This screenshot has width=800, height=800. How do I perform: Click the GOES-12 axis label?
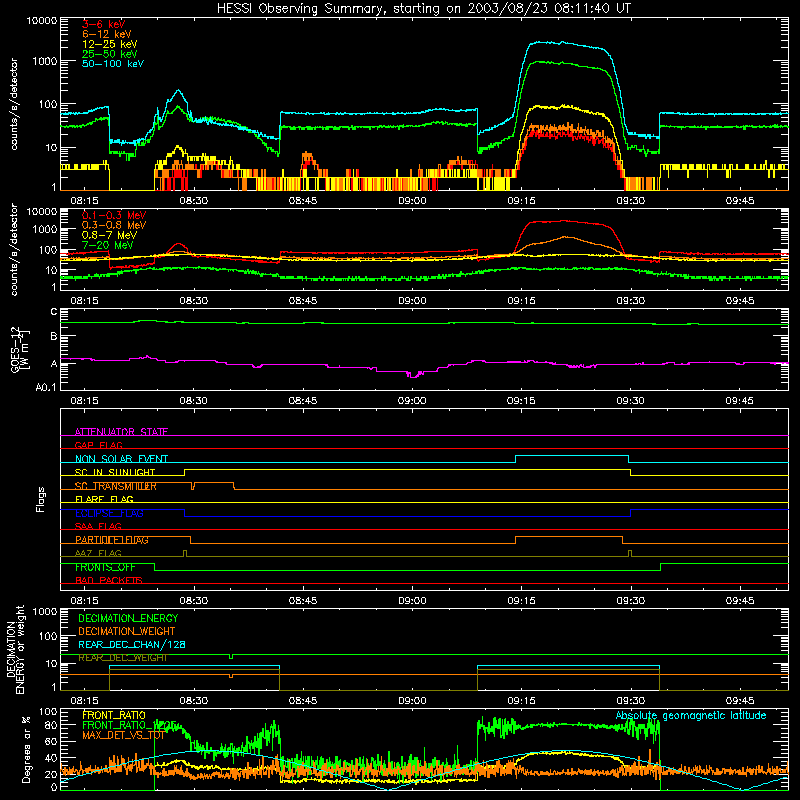20,349
